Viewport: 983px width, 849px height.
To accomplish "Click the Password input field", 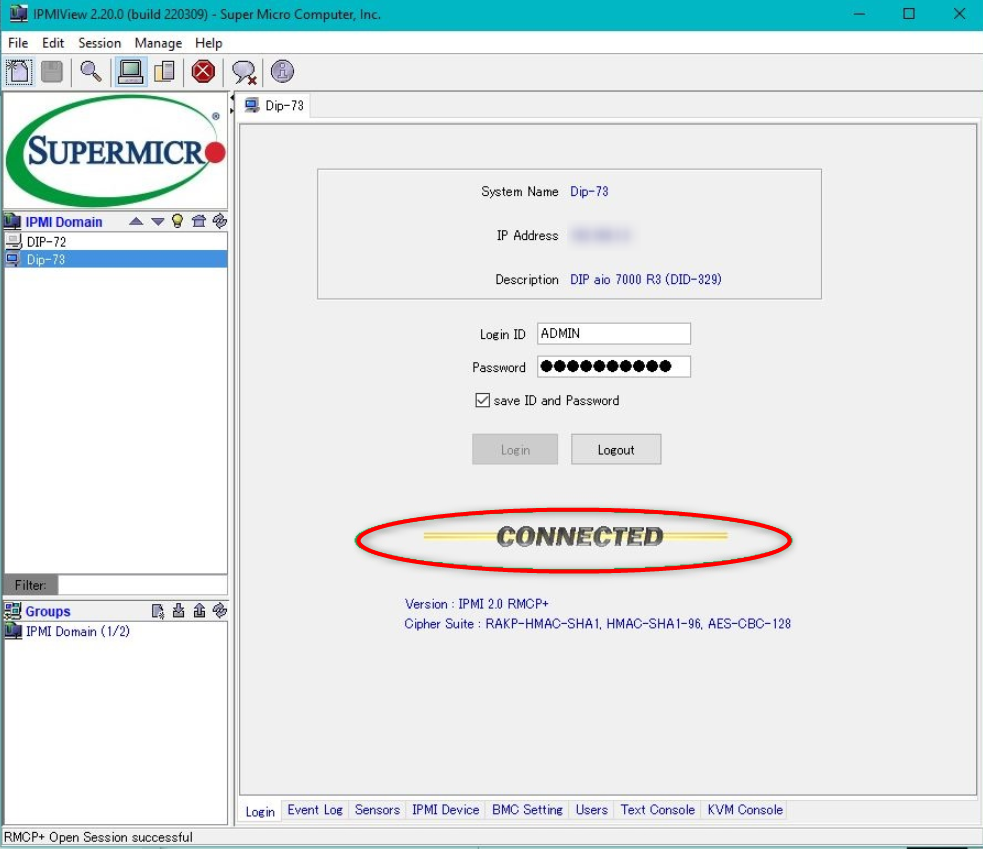I will point(614,367).
